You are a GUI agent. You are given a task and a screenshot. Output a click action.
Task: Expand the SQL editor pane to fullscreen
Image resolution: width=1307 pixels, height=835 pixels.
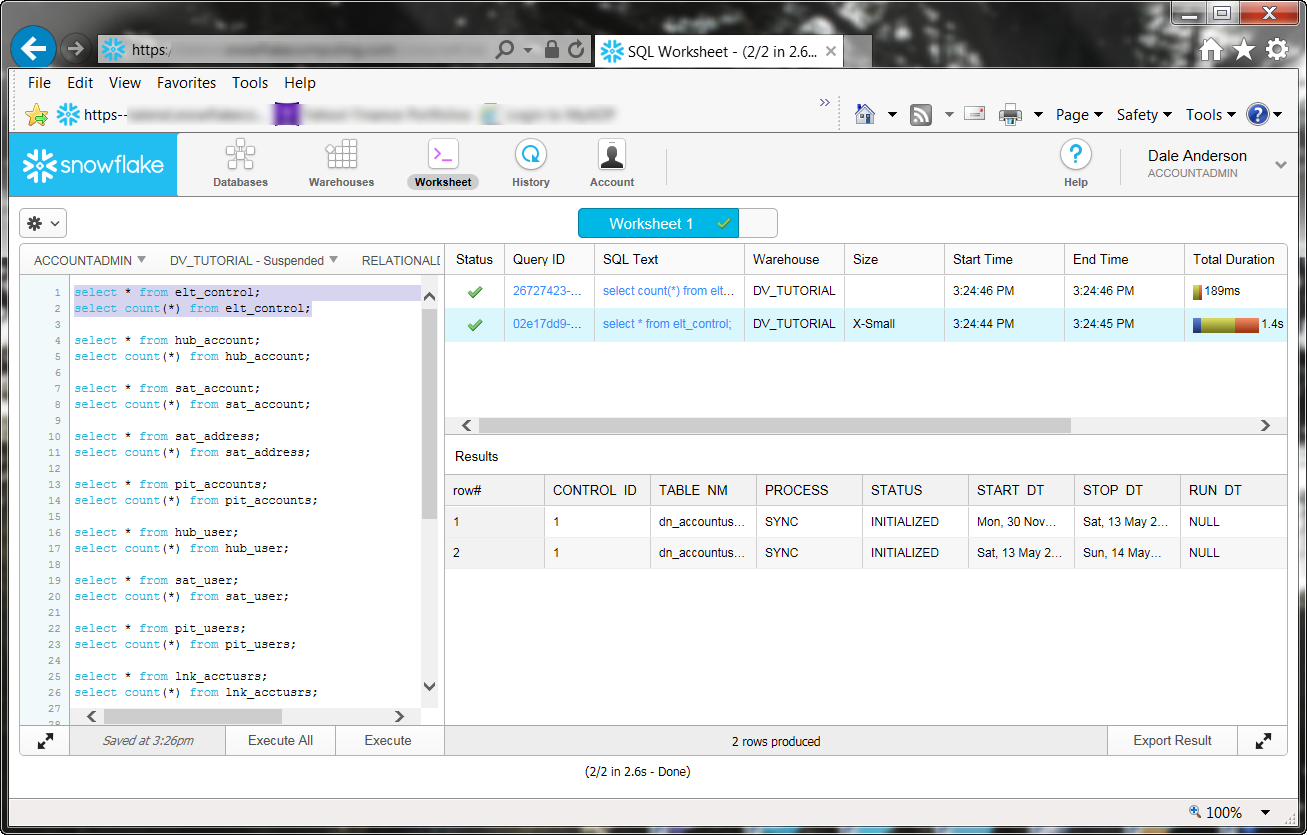point(46,741)
